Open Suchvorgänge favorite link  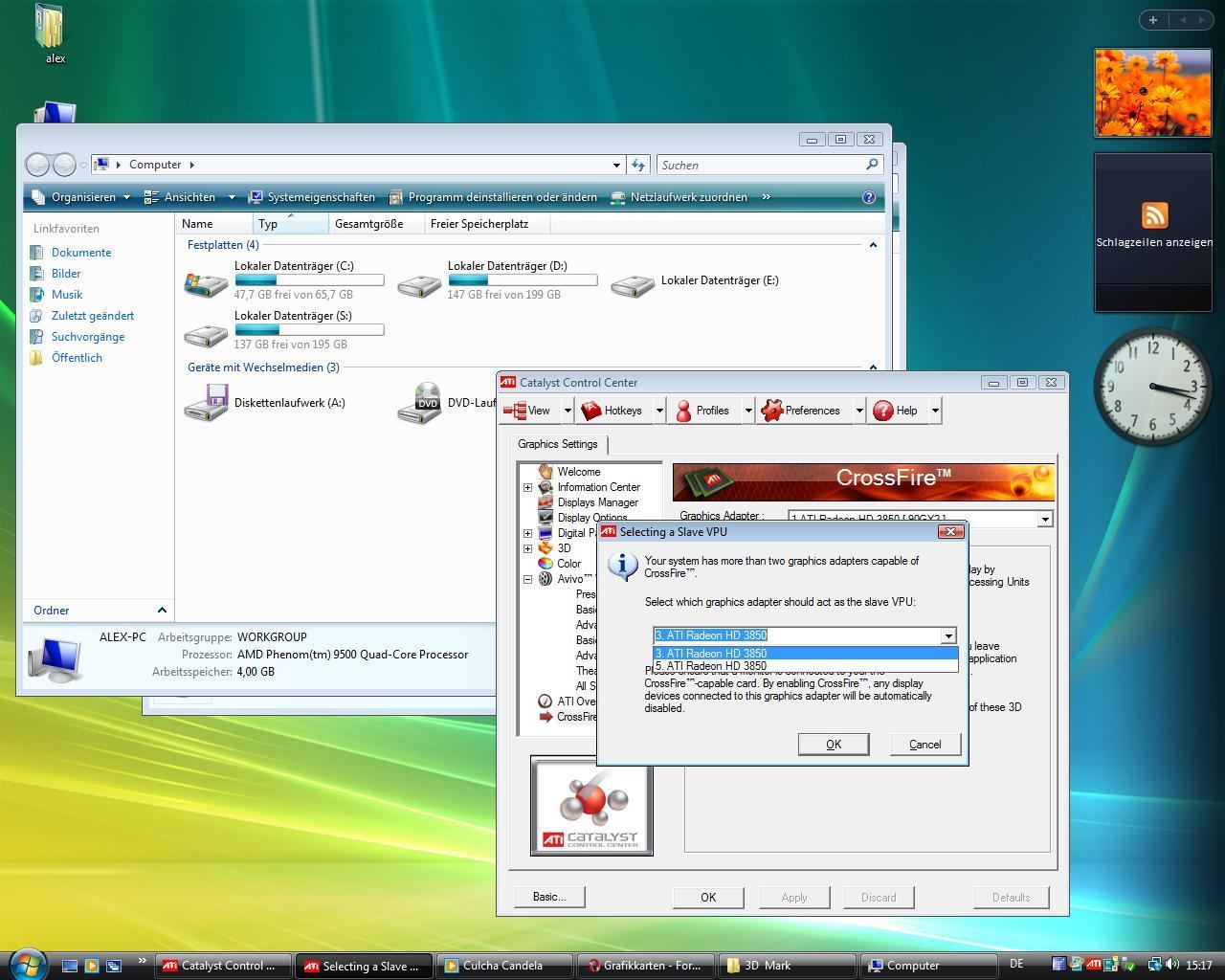click(88, 337)
